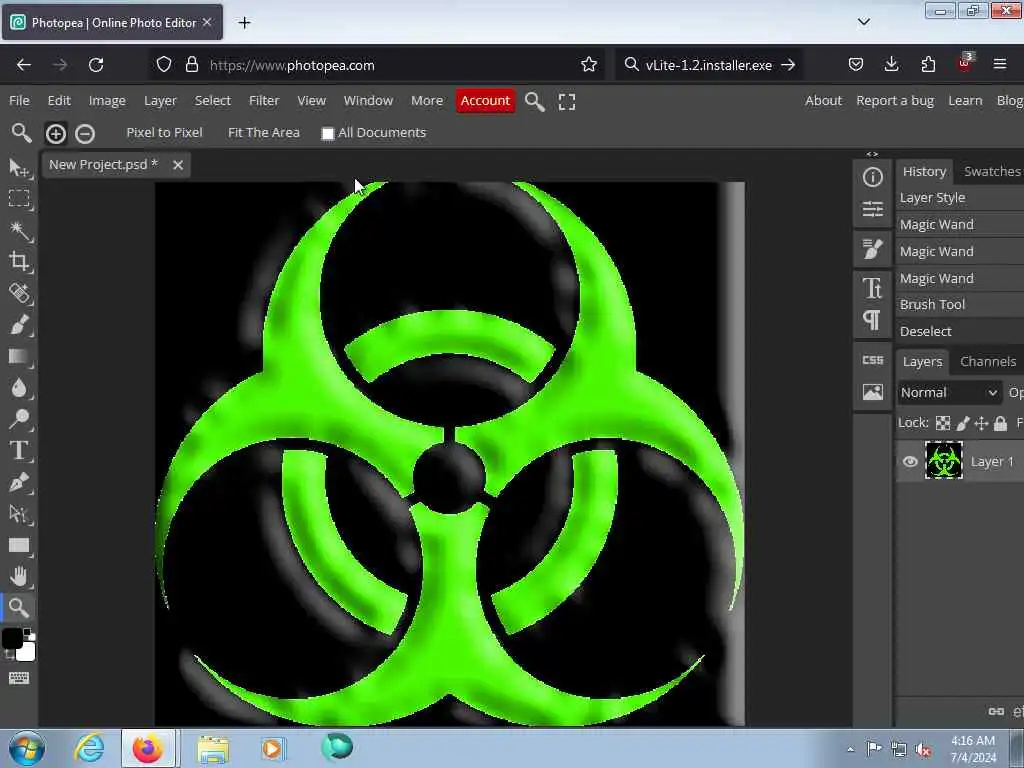Click the search magnifier icon in menu bar

click(x=535, y=102)
